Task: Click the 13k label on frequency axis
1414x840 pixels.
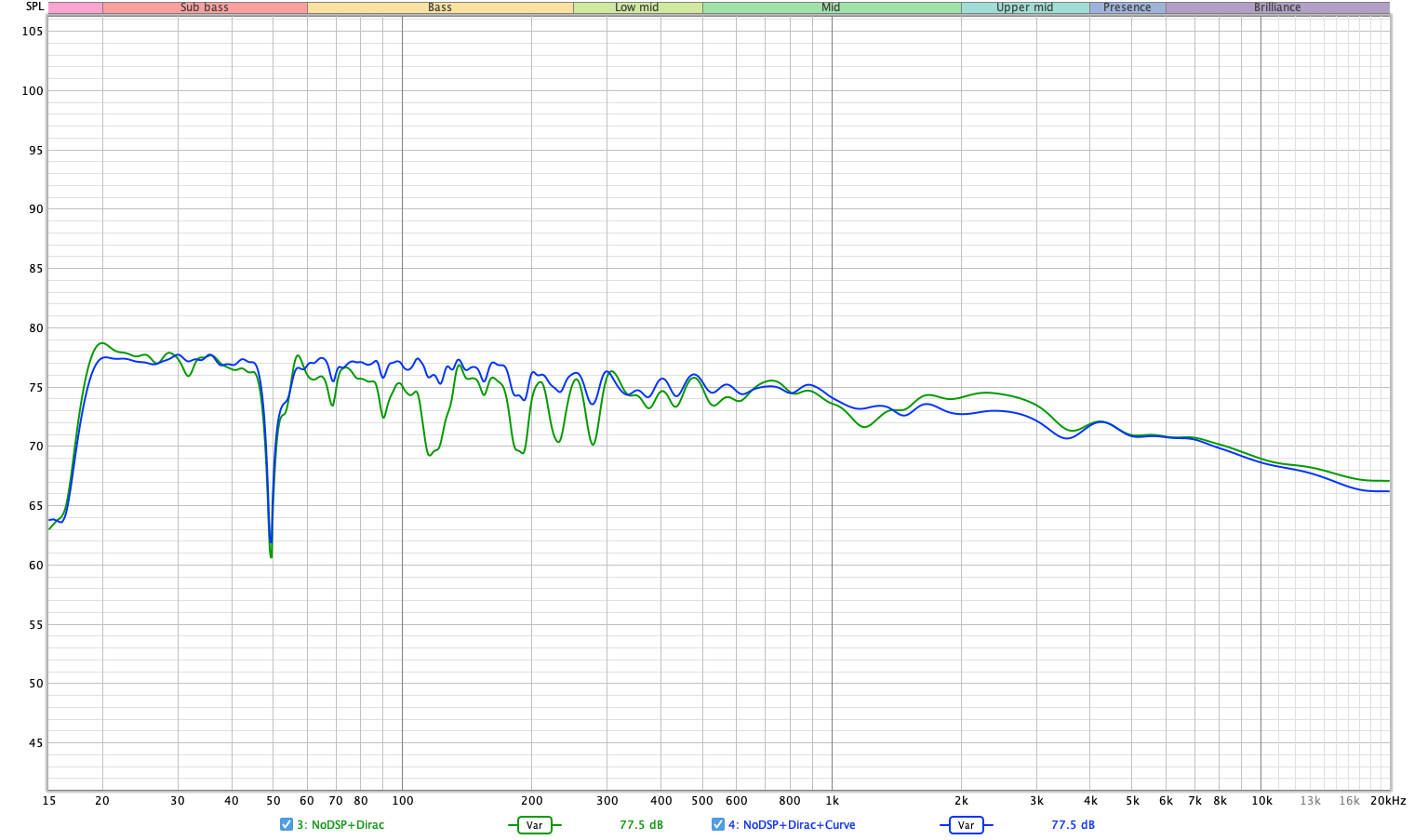Action: 1310,801
